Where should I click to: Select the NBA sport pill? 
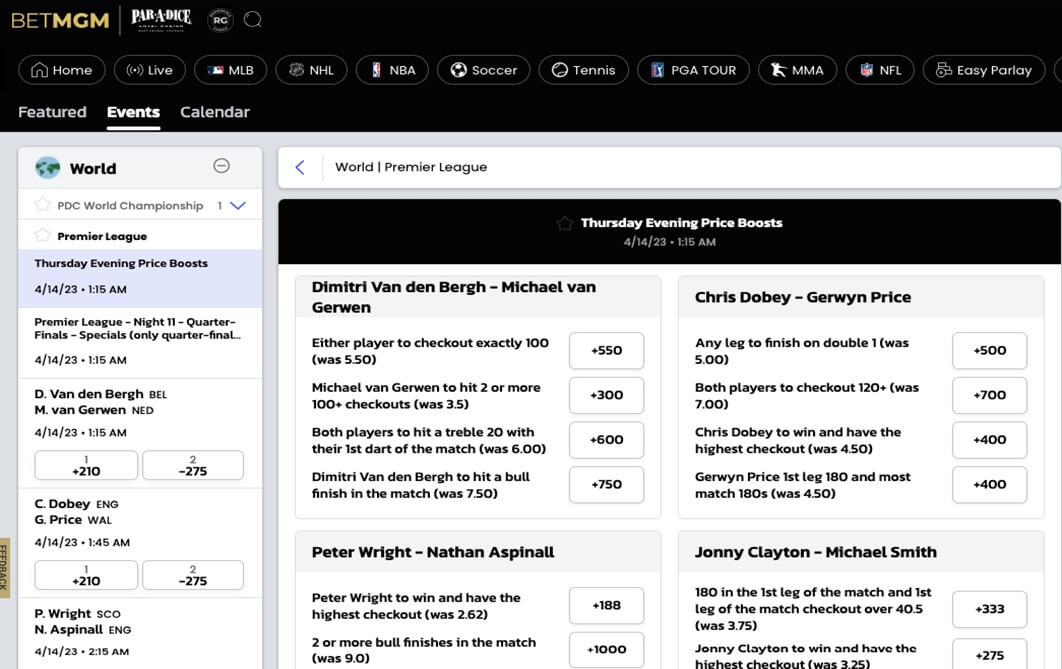pyautogui.click(x=392, y=70)
